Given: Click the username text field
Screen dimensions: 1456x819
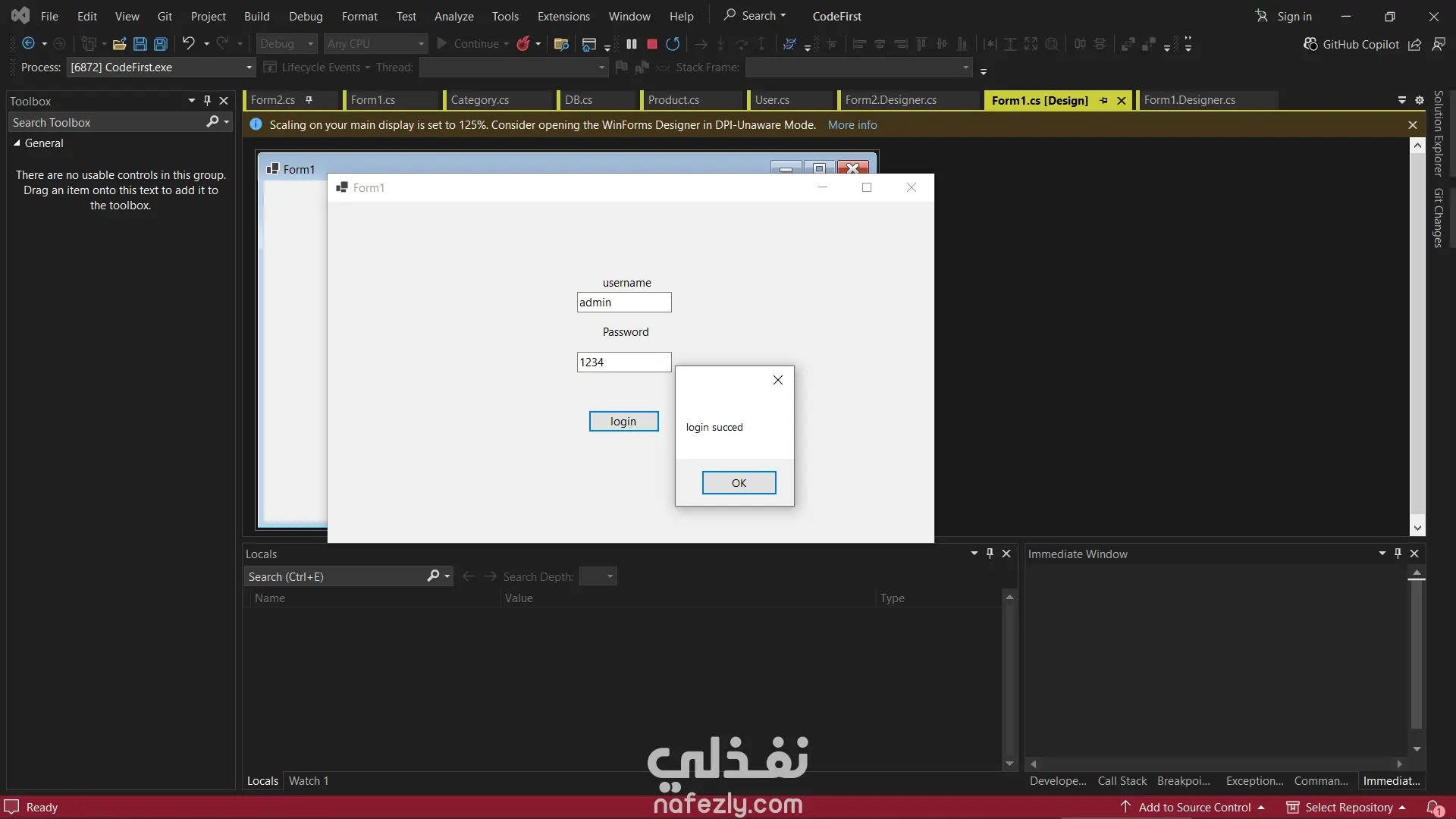Looking at the screenshot, I should [x=623, y=303].
